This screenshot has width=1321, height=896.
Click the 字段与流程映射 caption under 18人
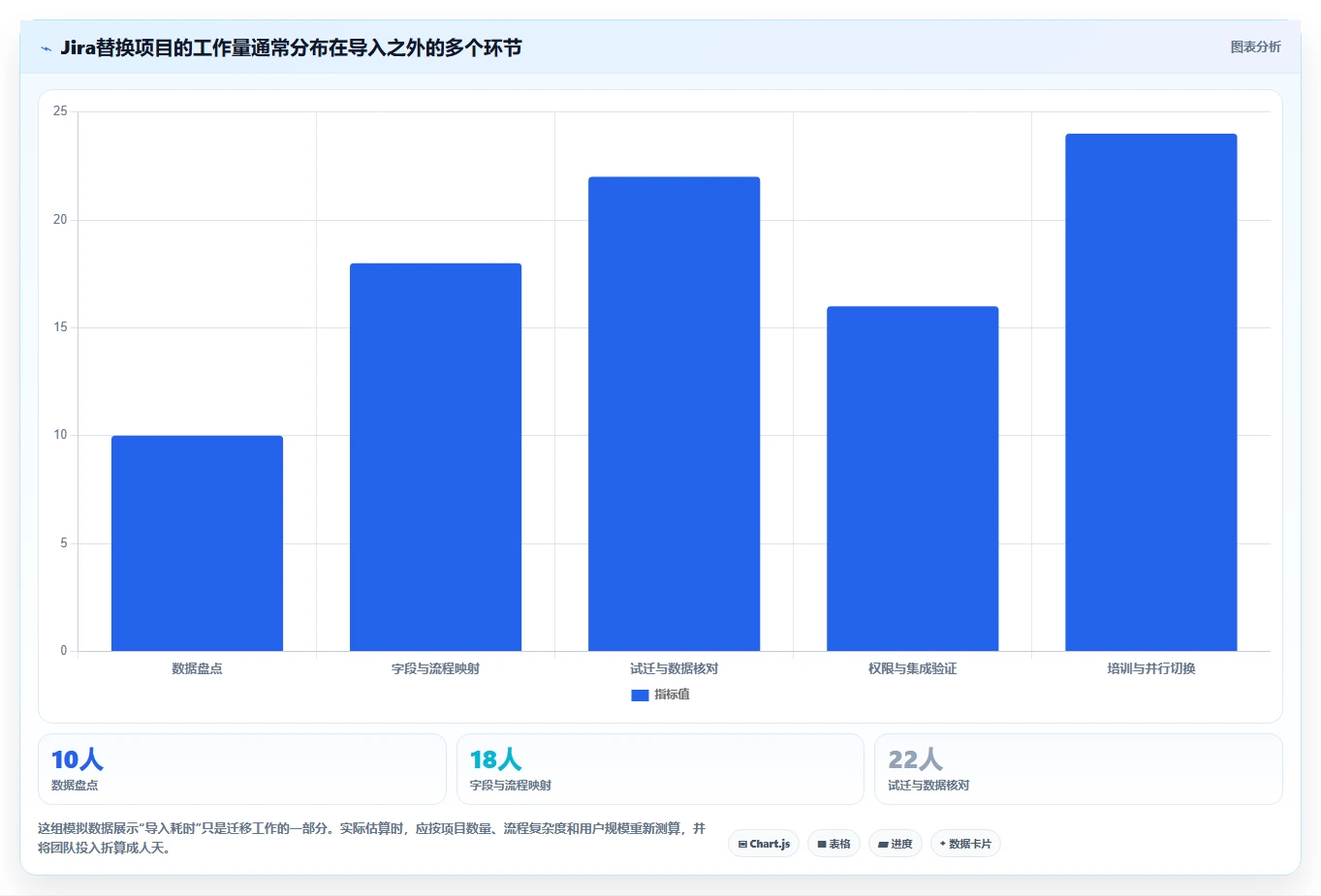511,786
